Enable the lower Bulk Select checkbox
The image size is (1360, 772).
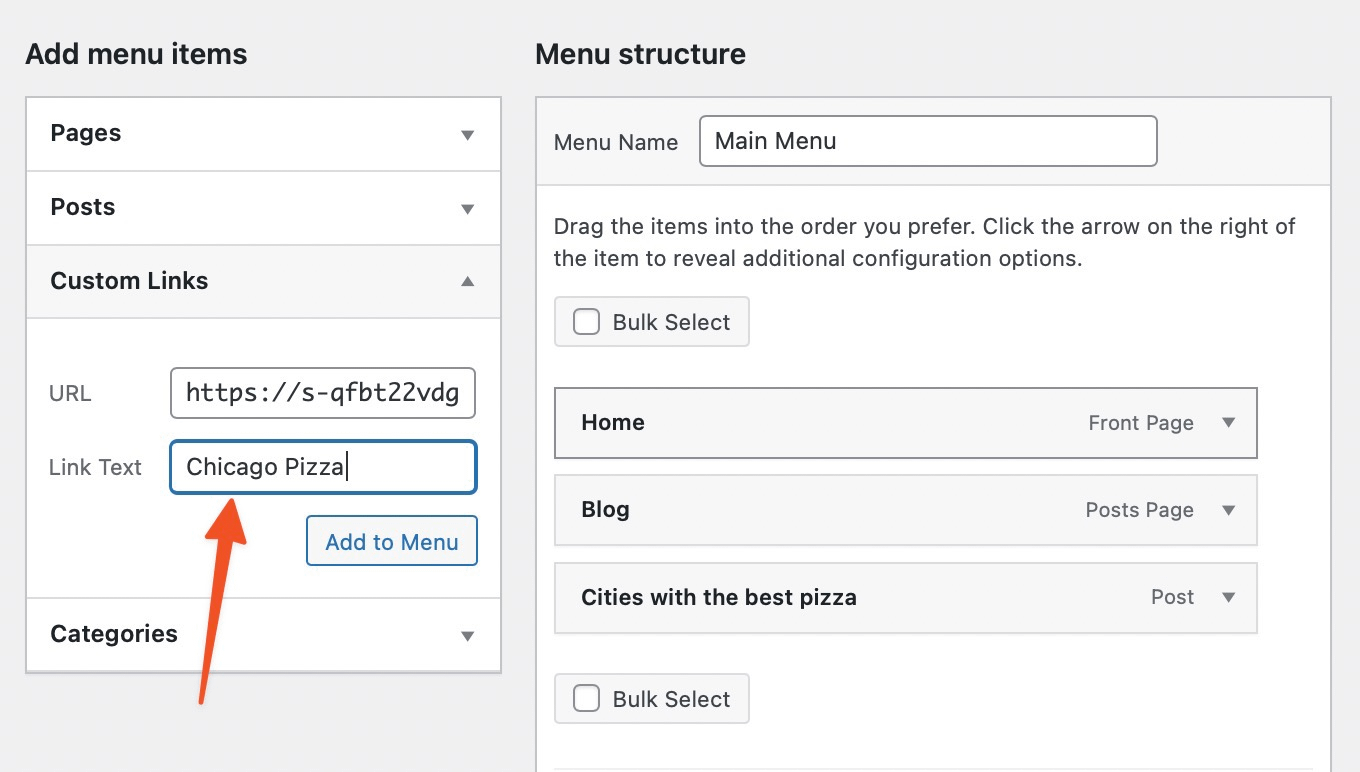coord(586,698)
